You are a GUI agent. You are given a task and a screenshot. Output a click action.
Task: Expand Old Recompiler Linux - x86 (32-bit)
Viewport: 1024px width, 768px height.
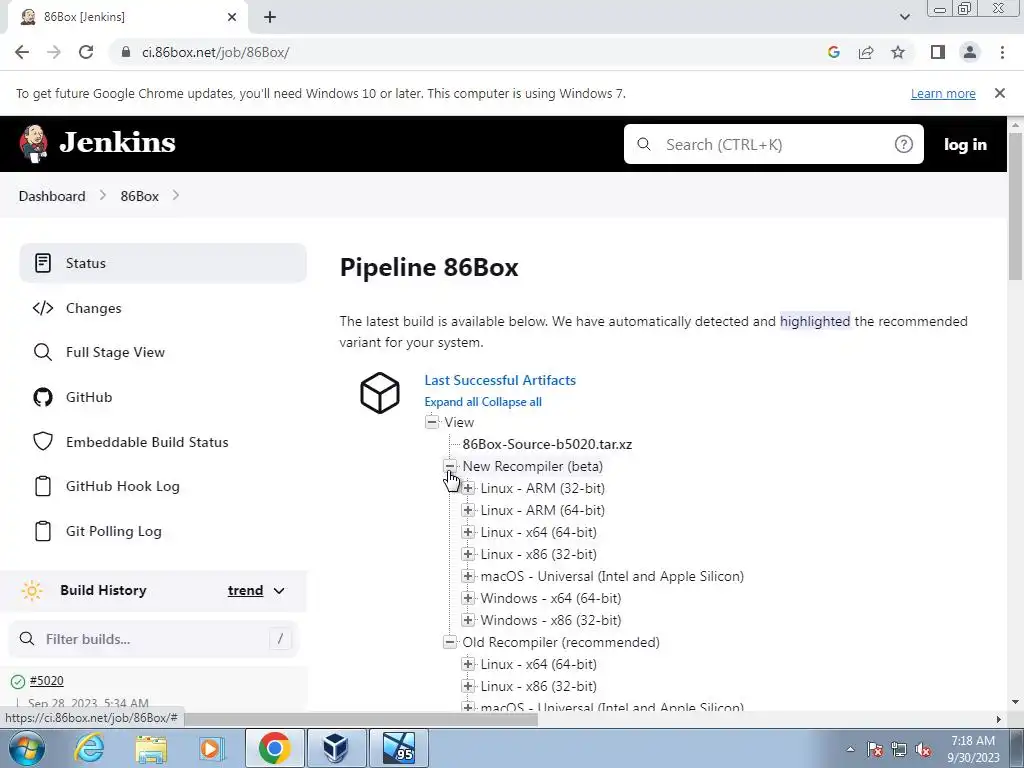tap(468, 686)
